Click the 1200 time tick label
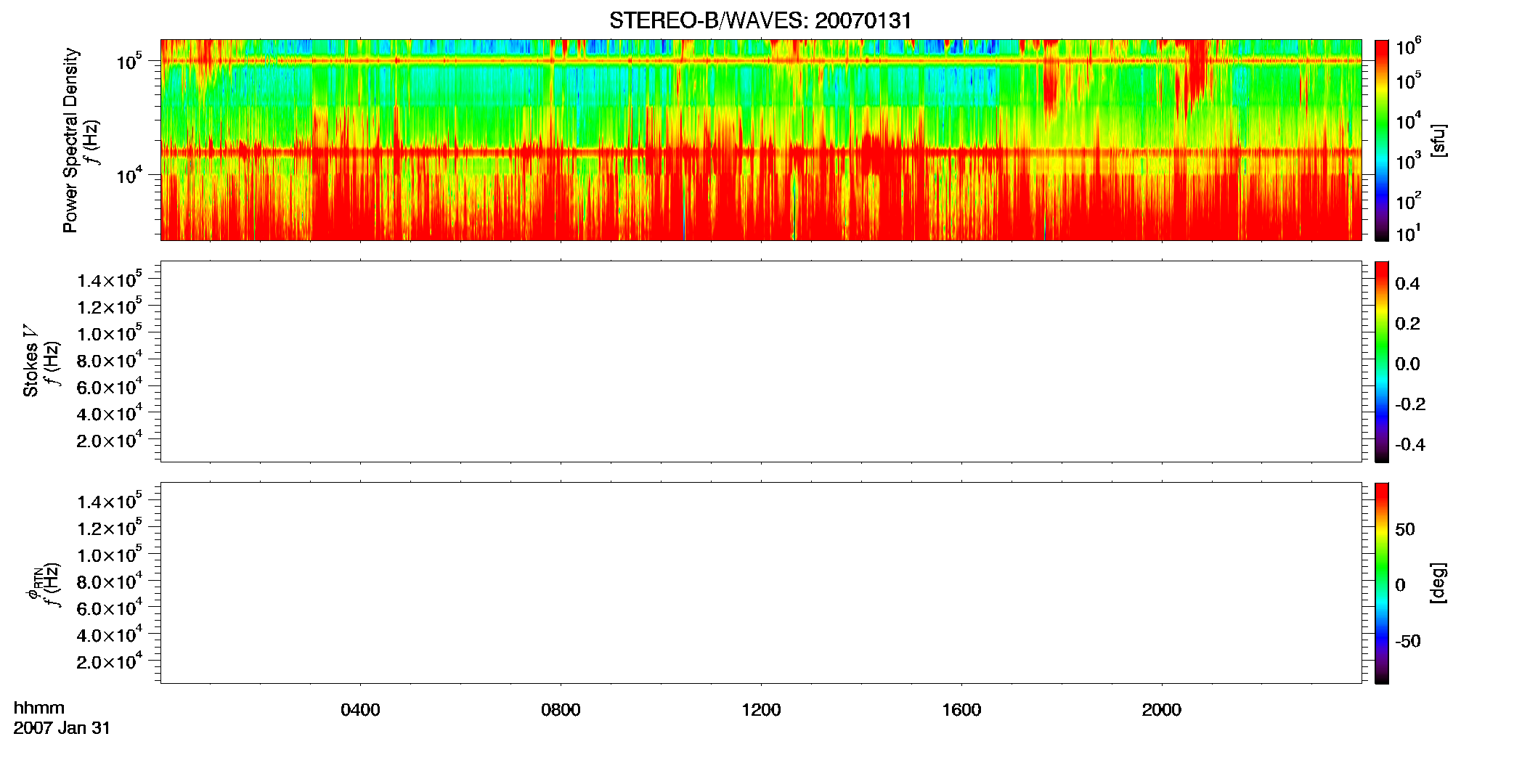The image size is (1522, 784). click(761, 710)
